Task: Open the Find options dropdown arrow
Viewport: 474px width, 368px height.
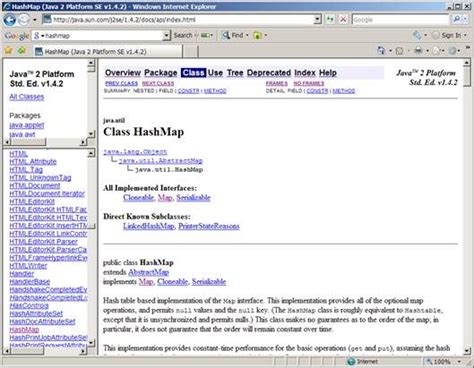Action: click(x=247, y=35)
